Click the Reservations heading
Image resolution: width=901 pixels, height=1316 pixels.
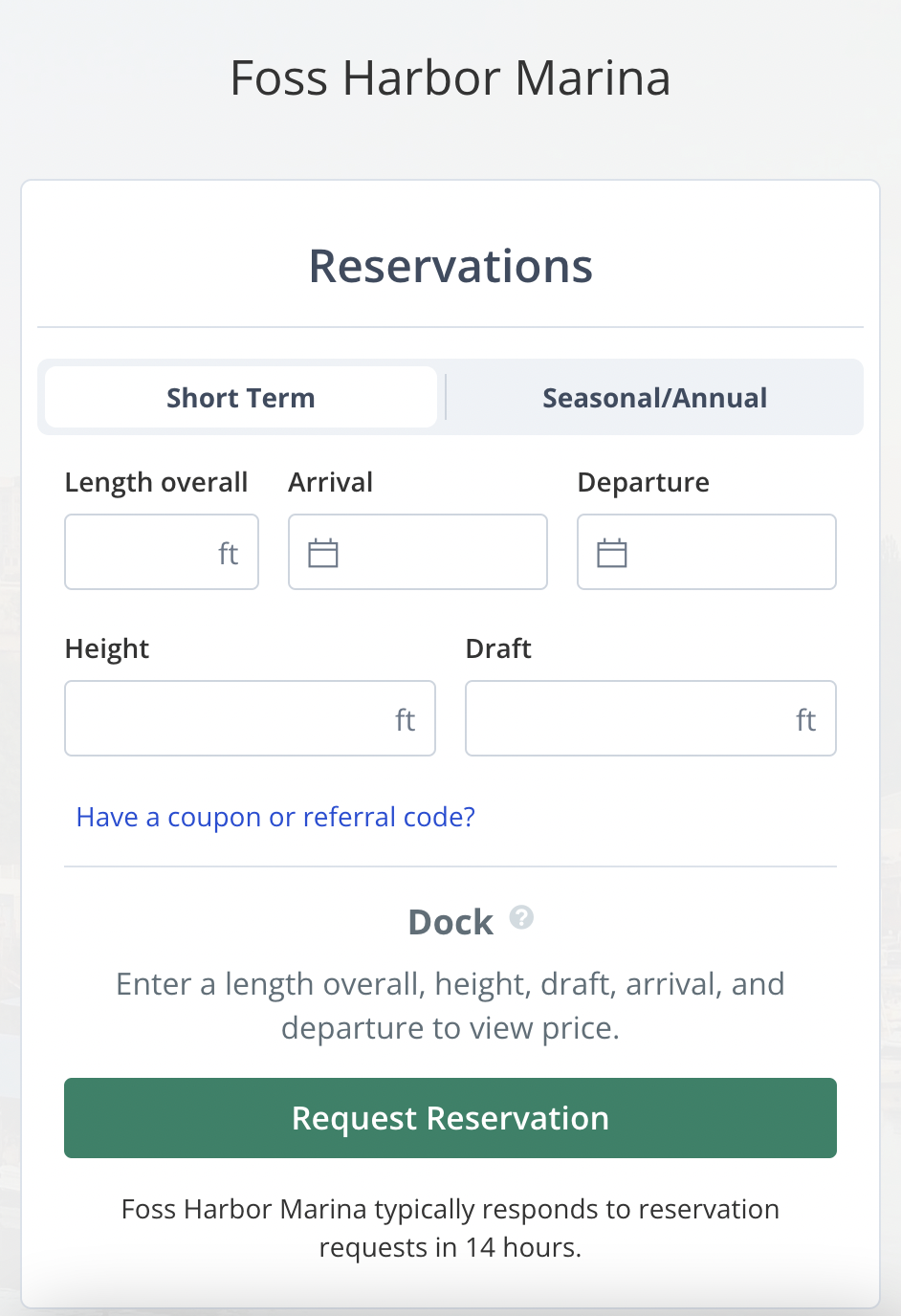[450, 266]
